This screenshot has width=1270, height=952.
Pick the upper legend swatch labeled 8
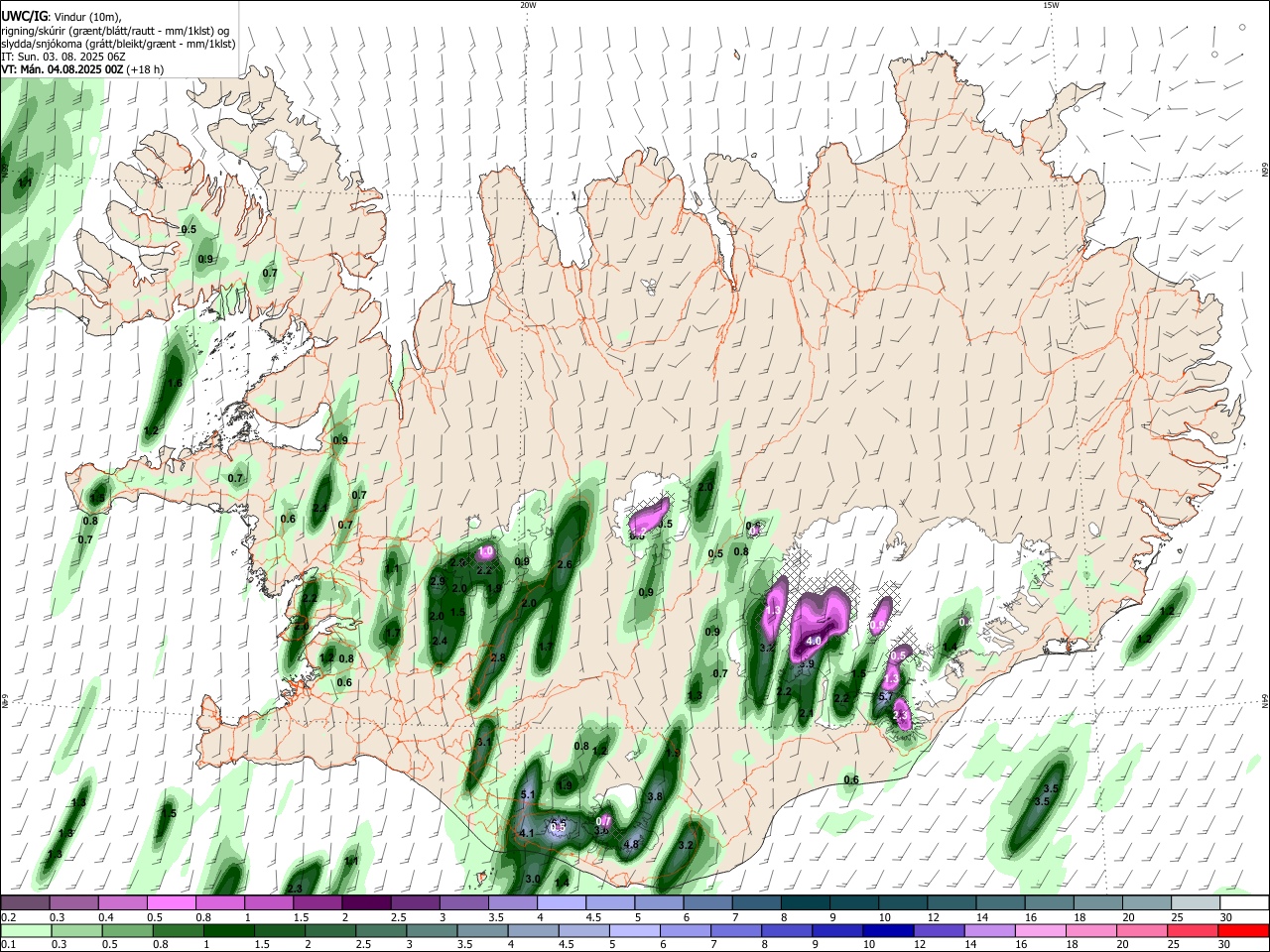[804, 902]
